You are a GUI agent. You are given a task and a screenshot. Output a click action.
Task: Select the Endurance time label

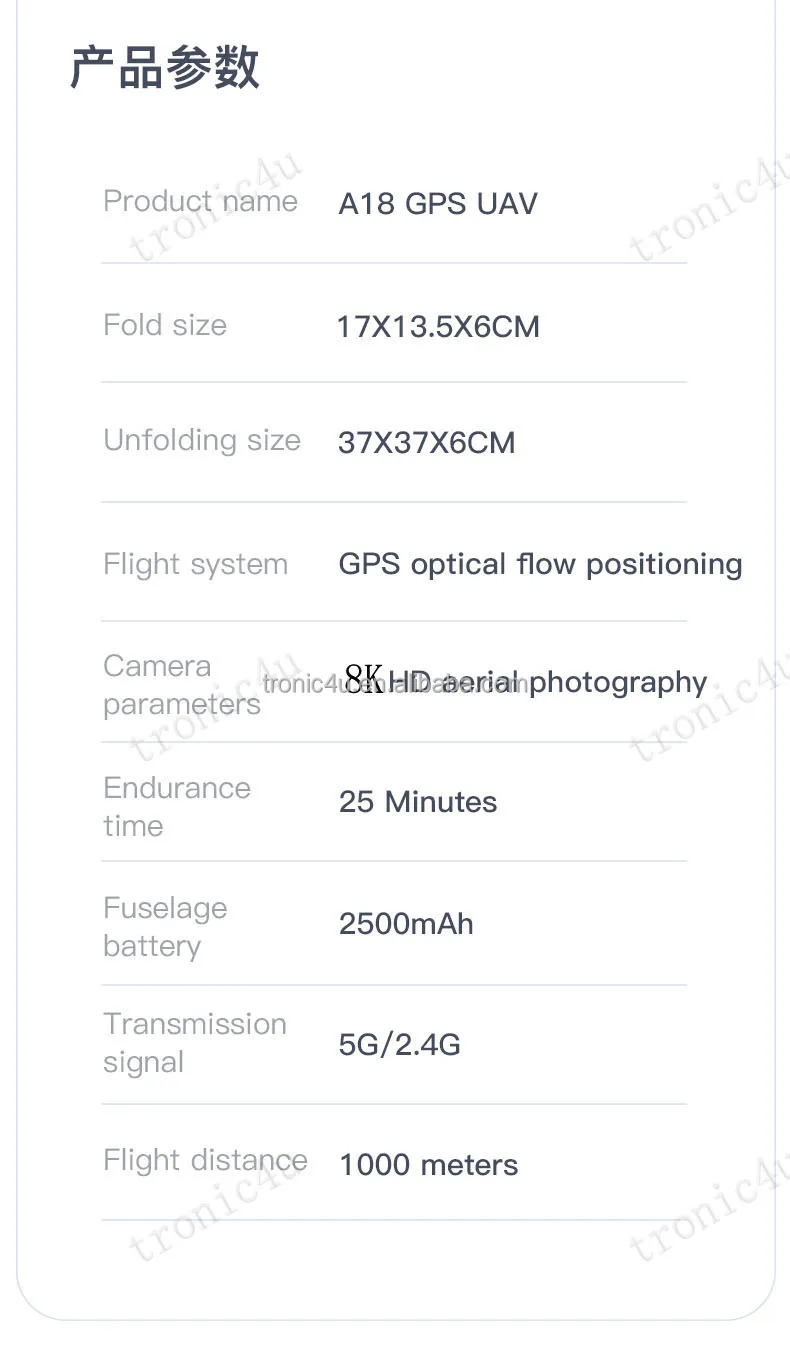176,806
